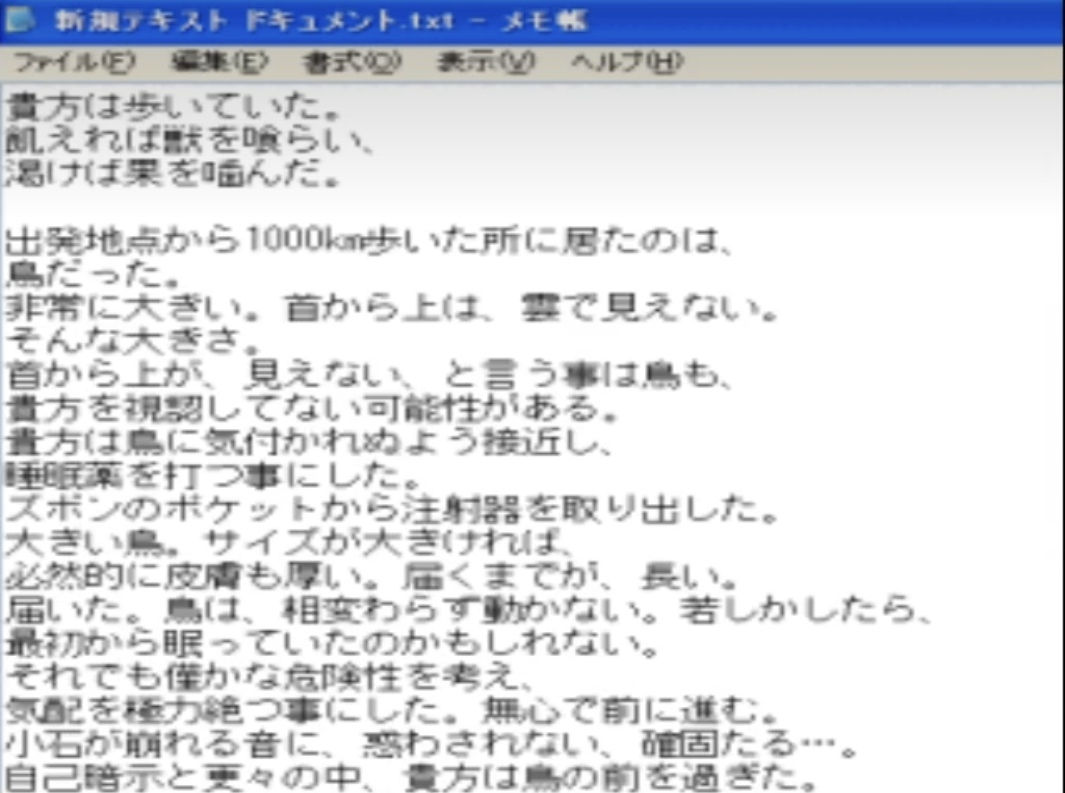The width and height of the screenshot is (1065, 793).
Task: Click the blank line above 出発地点から
Action: coord(300,208)
